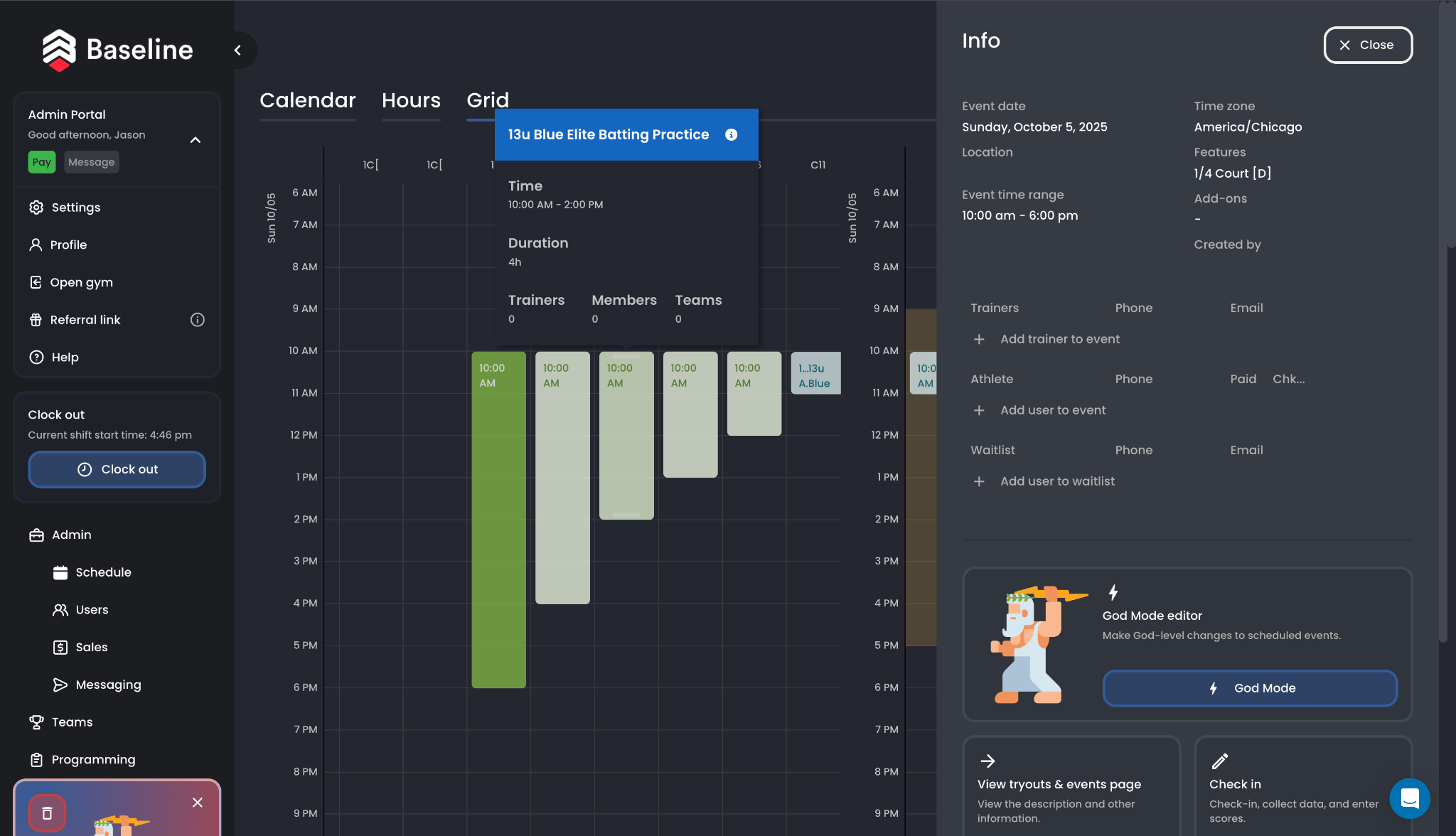The image size is (1456, 836).
Task: Open the chat support bubble
Action: click(1409, 798)
